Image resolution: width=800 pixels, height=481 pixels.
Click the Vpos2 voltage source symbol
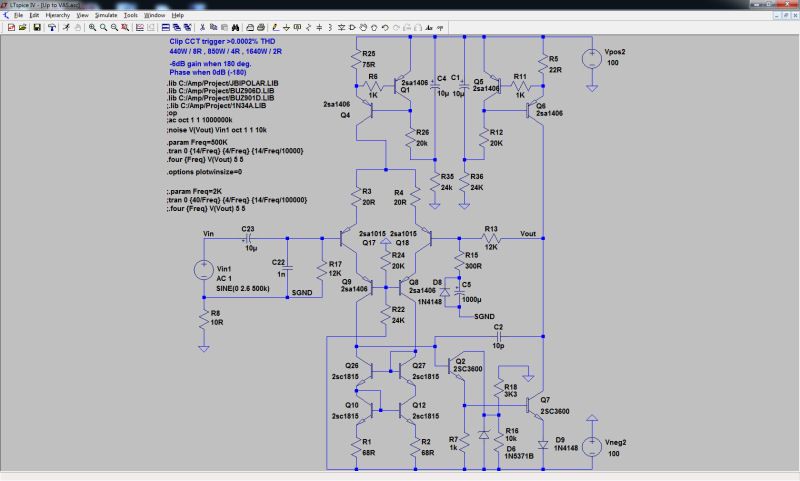point(592,58)
